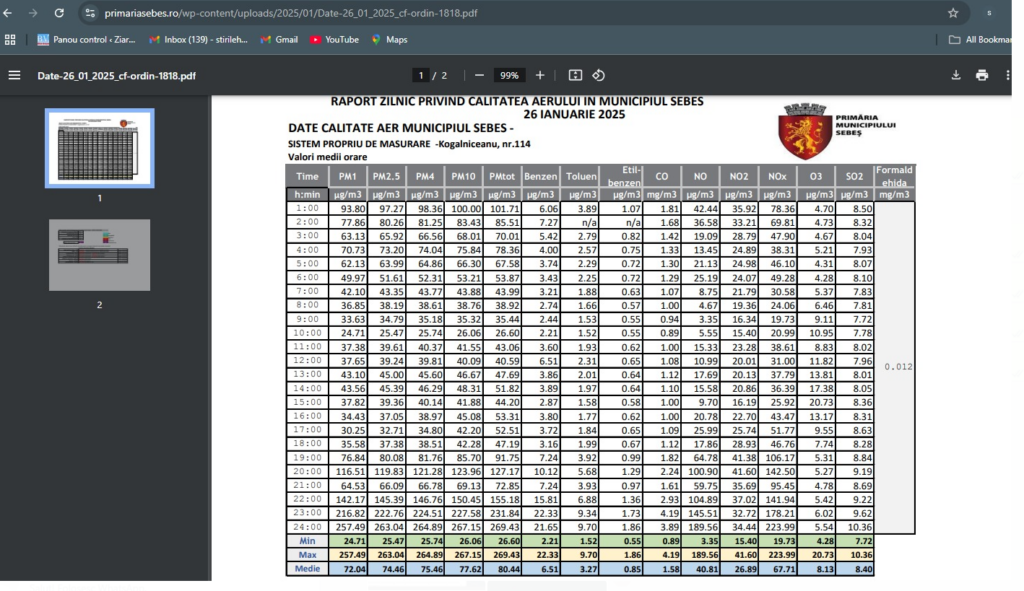Click the page number input field
The width and height of the screenshot is (1024, 591).
click(x=422, y=75)
